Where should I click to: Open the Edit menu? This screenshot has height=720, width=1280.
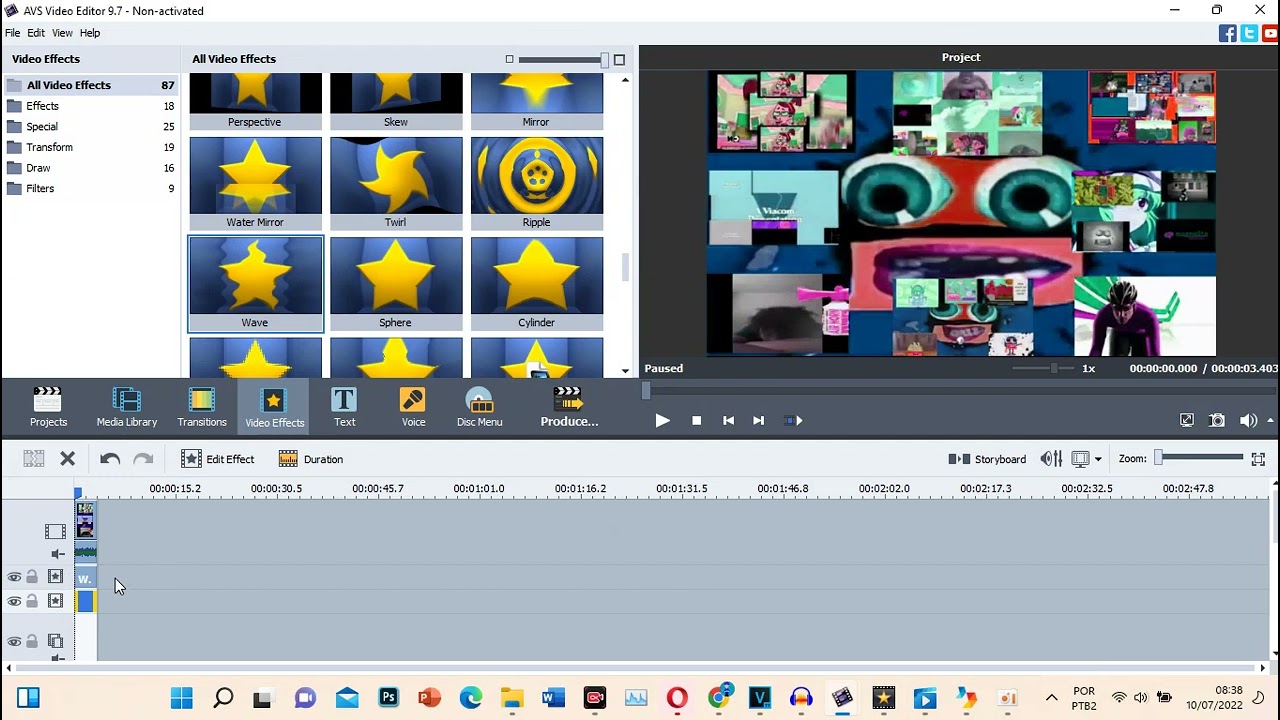[36, 33]
